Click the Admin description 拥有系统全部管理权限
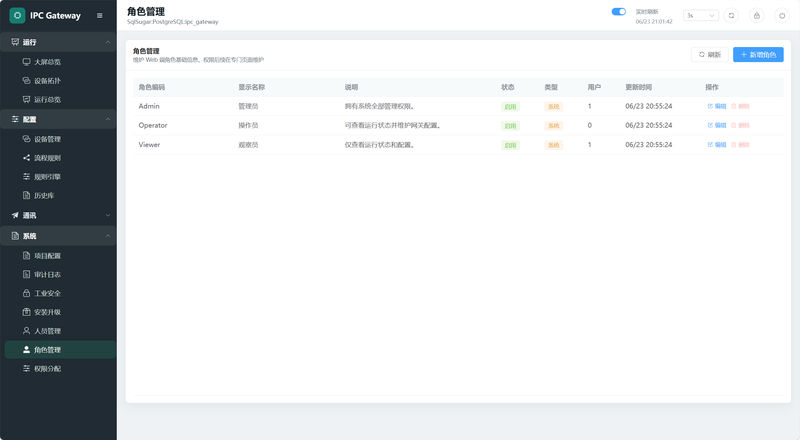The width and height of the screenshot is (800, 440). [x=379, y=106]
